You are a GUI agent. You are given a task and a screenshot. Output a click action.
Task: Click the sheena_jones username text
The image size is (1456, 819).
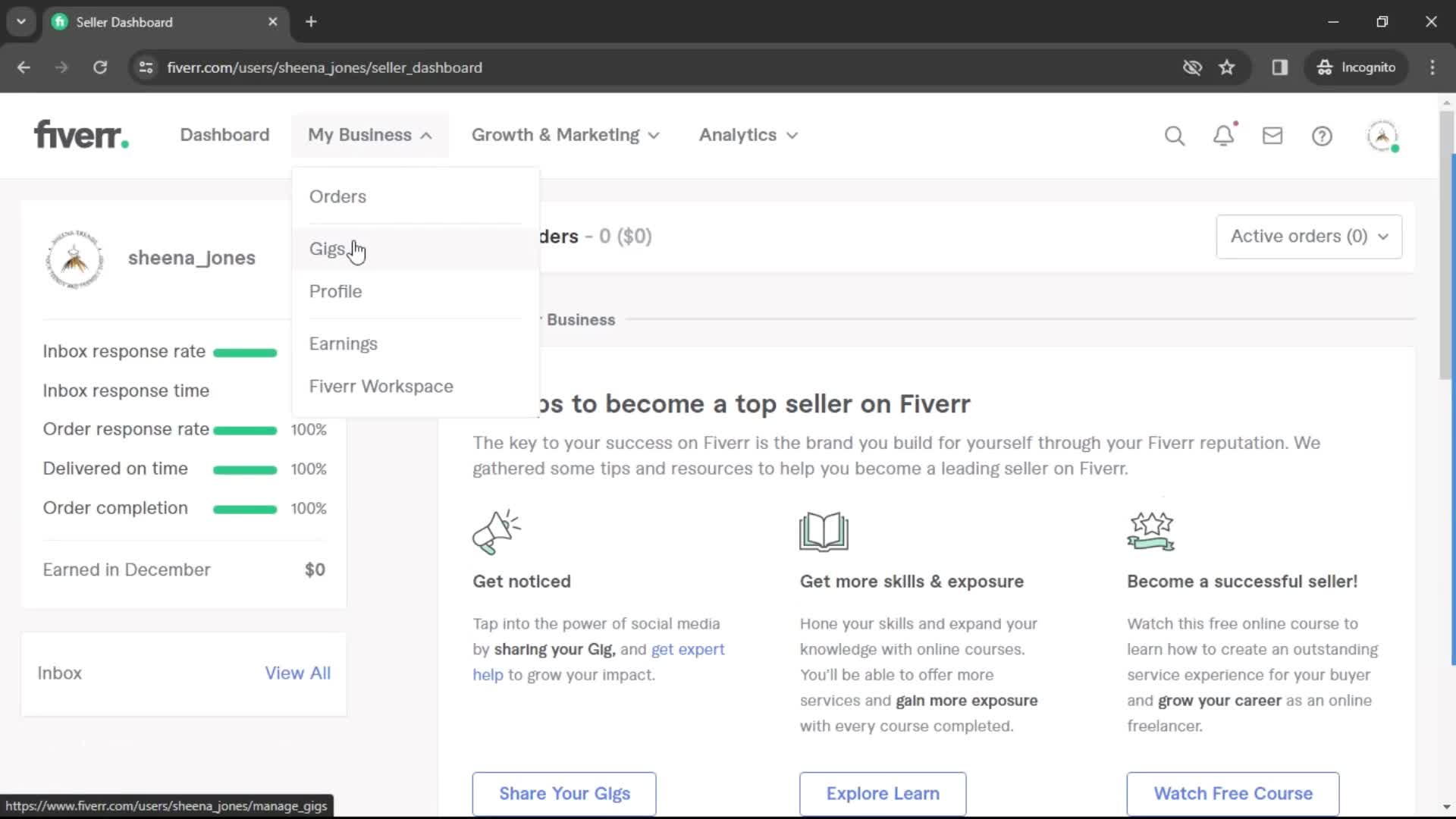click(x=191, y=258)
